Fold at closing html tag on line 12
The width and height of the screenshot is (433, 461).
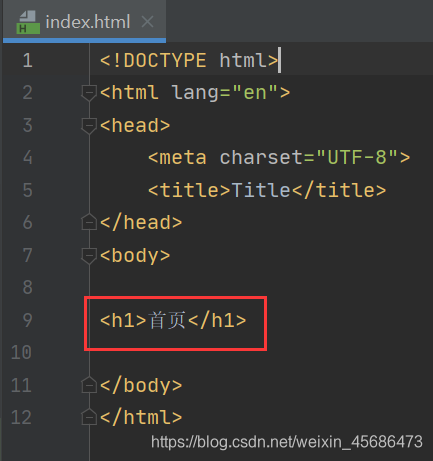[x=89, y=417]
